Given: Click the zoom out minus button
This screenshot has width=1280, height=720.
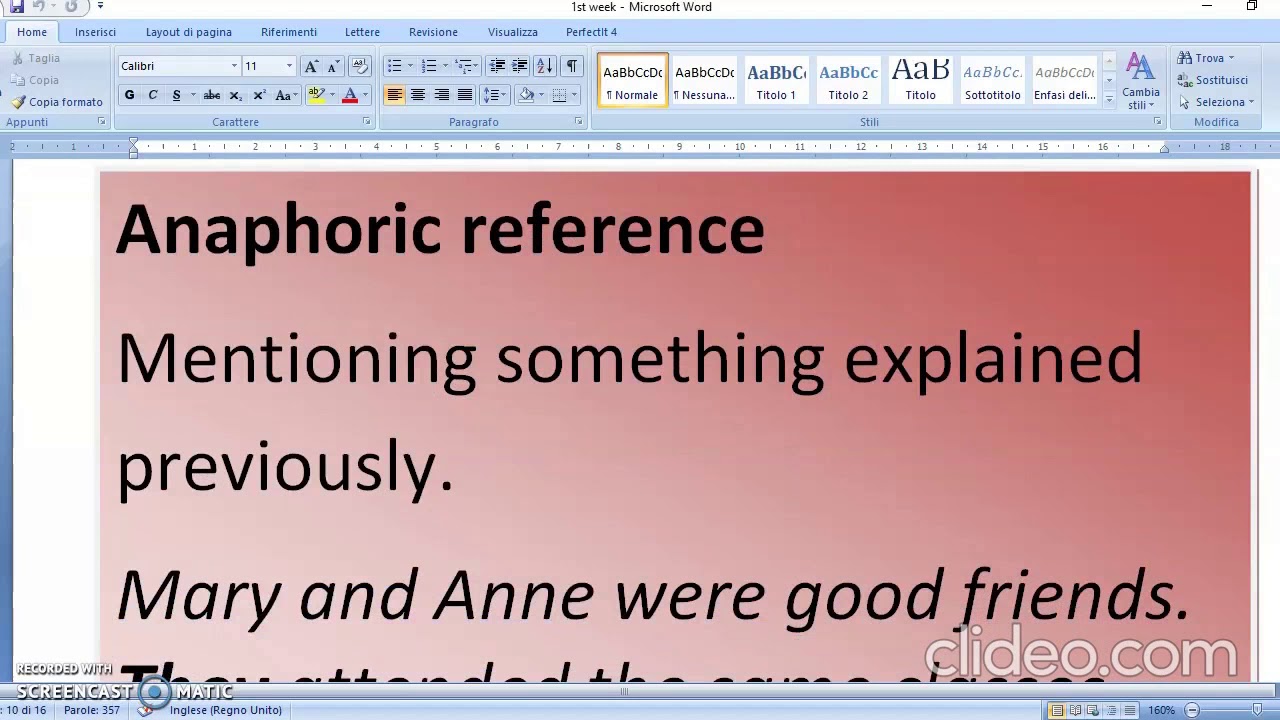Looking at the screenshot, I should (1192, 710).
